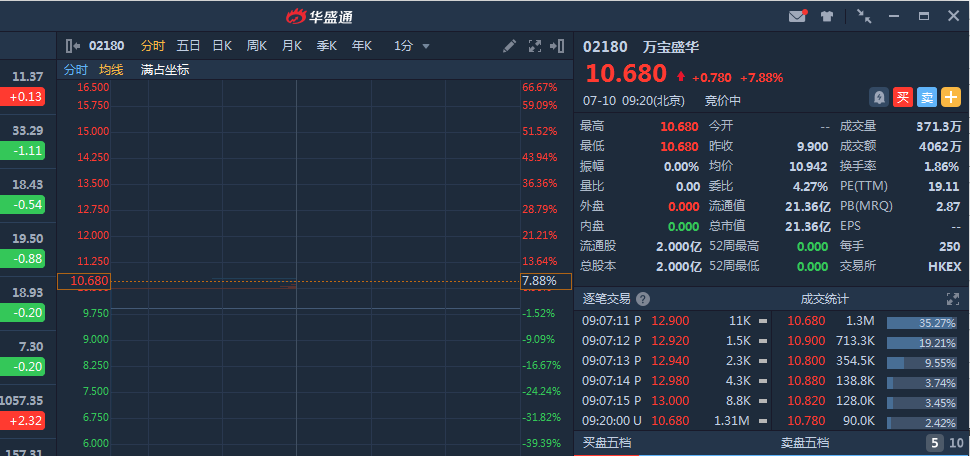Switch to the 月K chart tab
Viewport: 970px width, 456px height.
click(292, 46)
